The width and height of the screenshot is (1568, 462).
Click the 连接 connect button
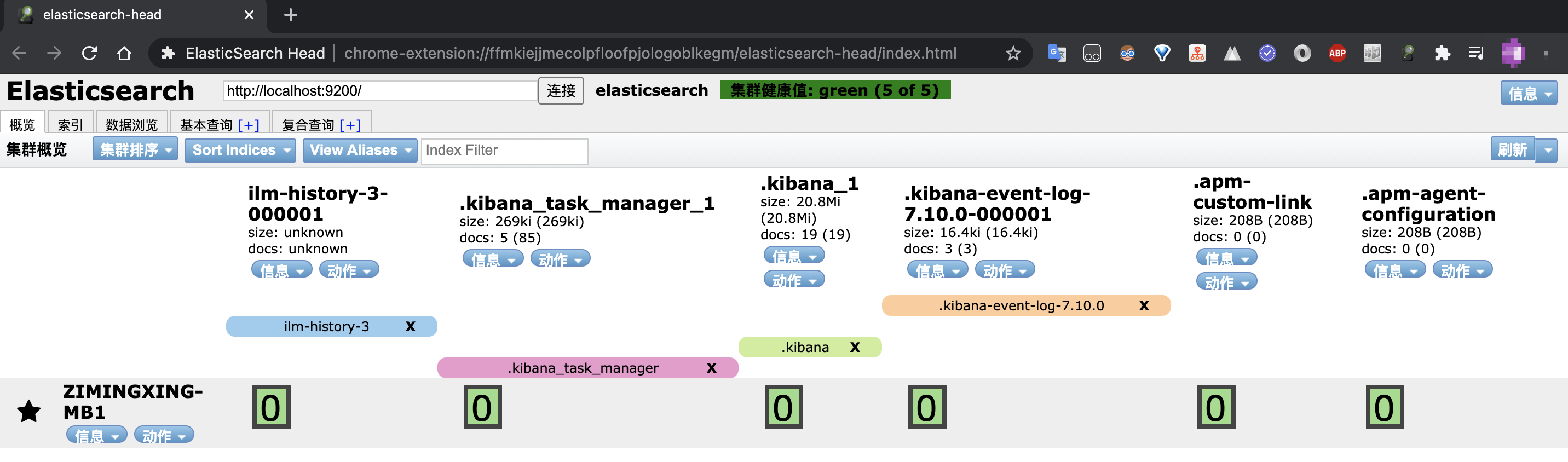coord(561,91)
